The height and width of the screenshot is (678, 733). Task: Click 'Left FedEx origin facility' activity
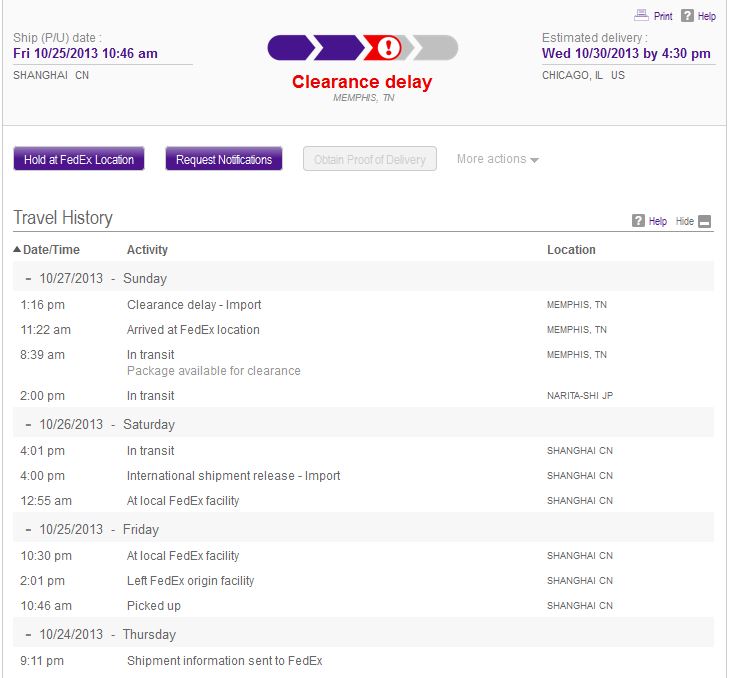click(x=190, y=581)
